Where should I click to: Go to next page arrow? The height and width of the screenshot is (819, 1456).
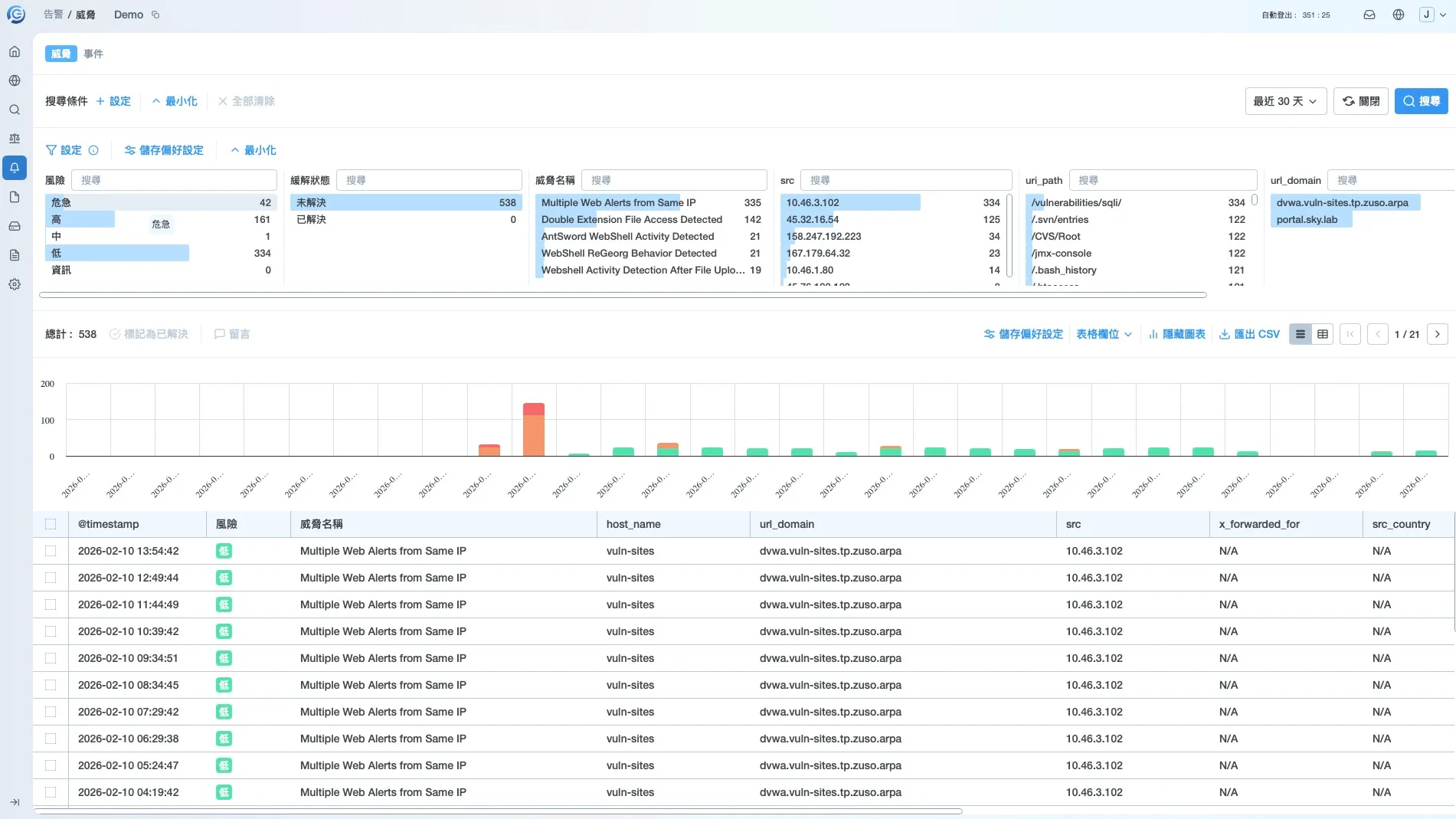click(x=1438, y=334)
